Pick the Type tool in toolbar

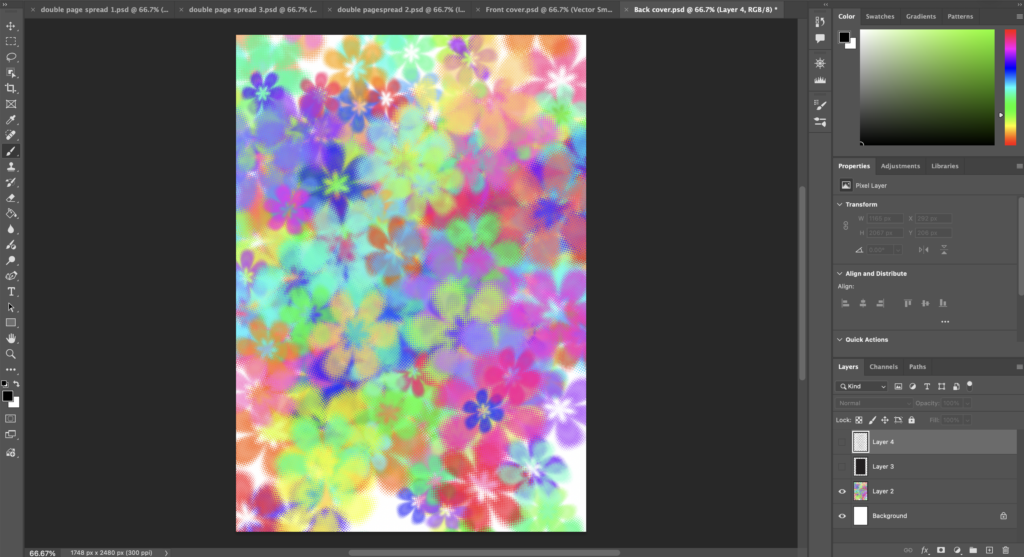tap(11, 292)
